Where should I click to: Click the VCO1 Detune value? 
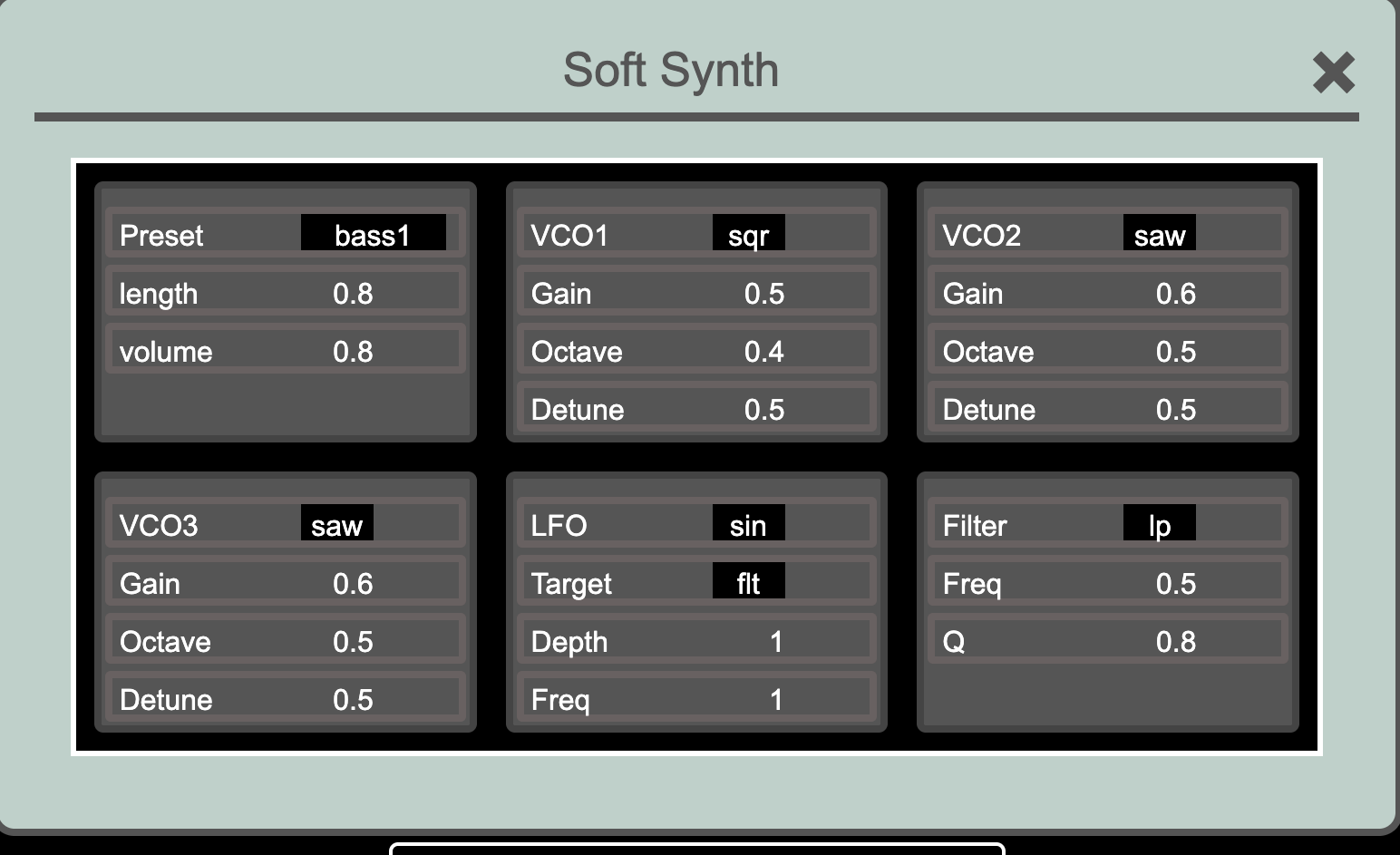[763, 409]
